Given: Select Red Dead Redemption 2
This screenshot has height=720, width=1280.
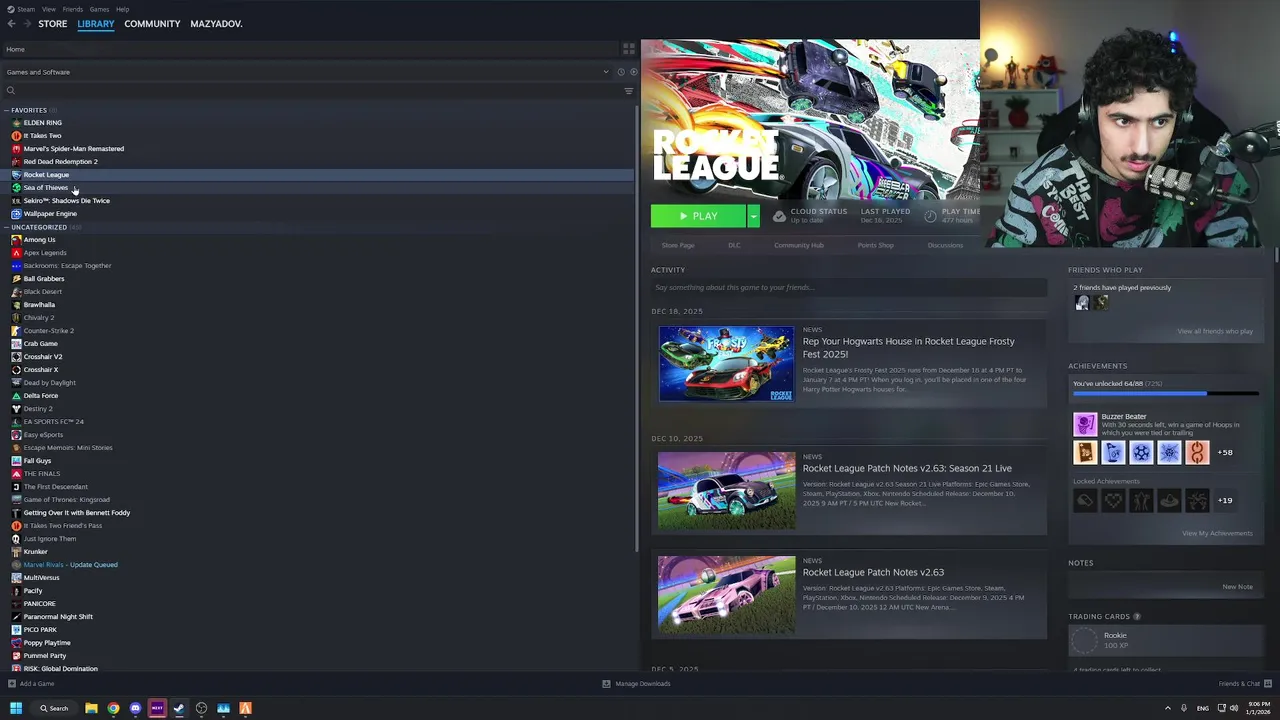Looking at the screenshot, I should click(x=60, y=162).
